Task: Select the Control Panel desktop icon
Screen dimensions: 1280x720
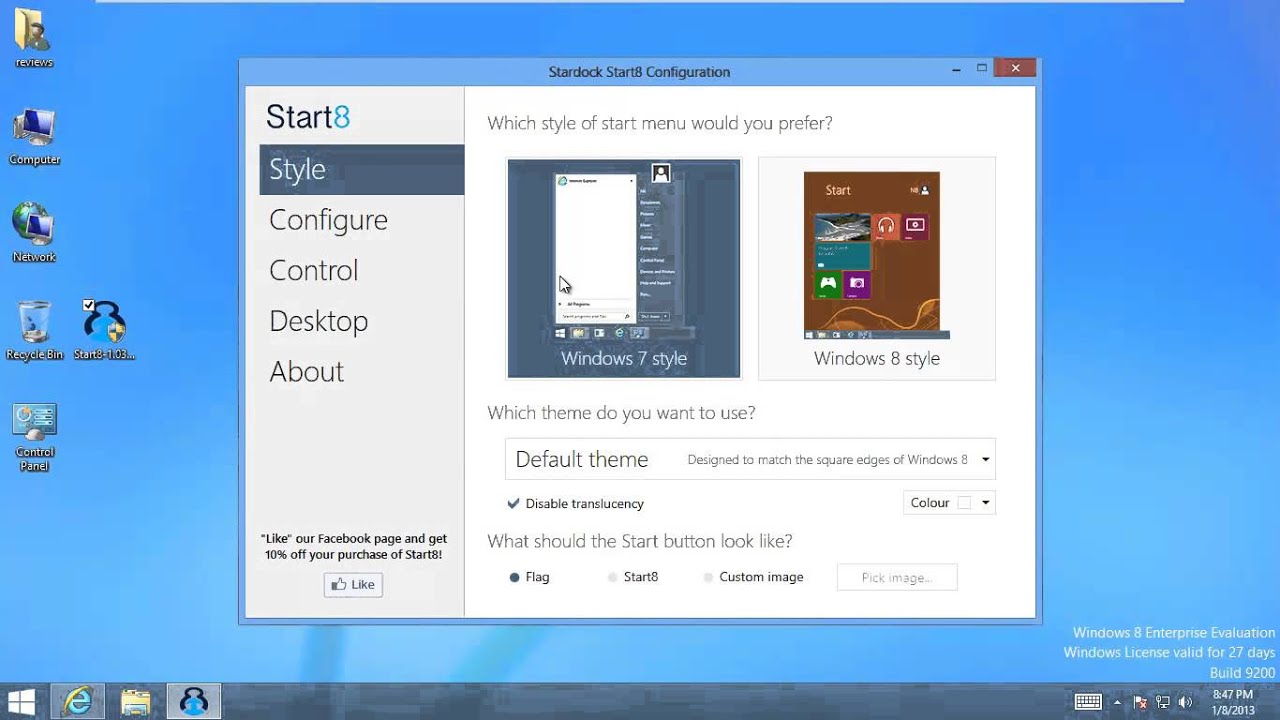Action: pyautogui.click(x=34, y=437)
